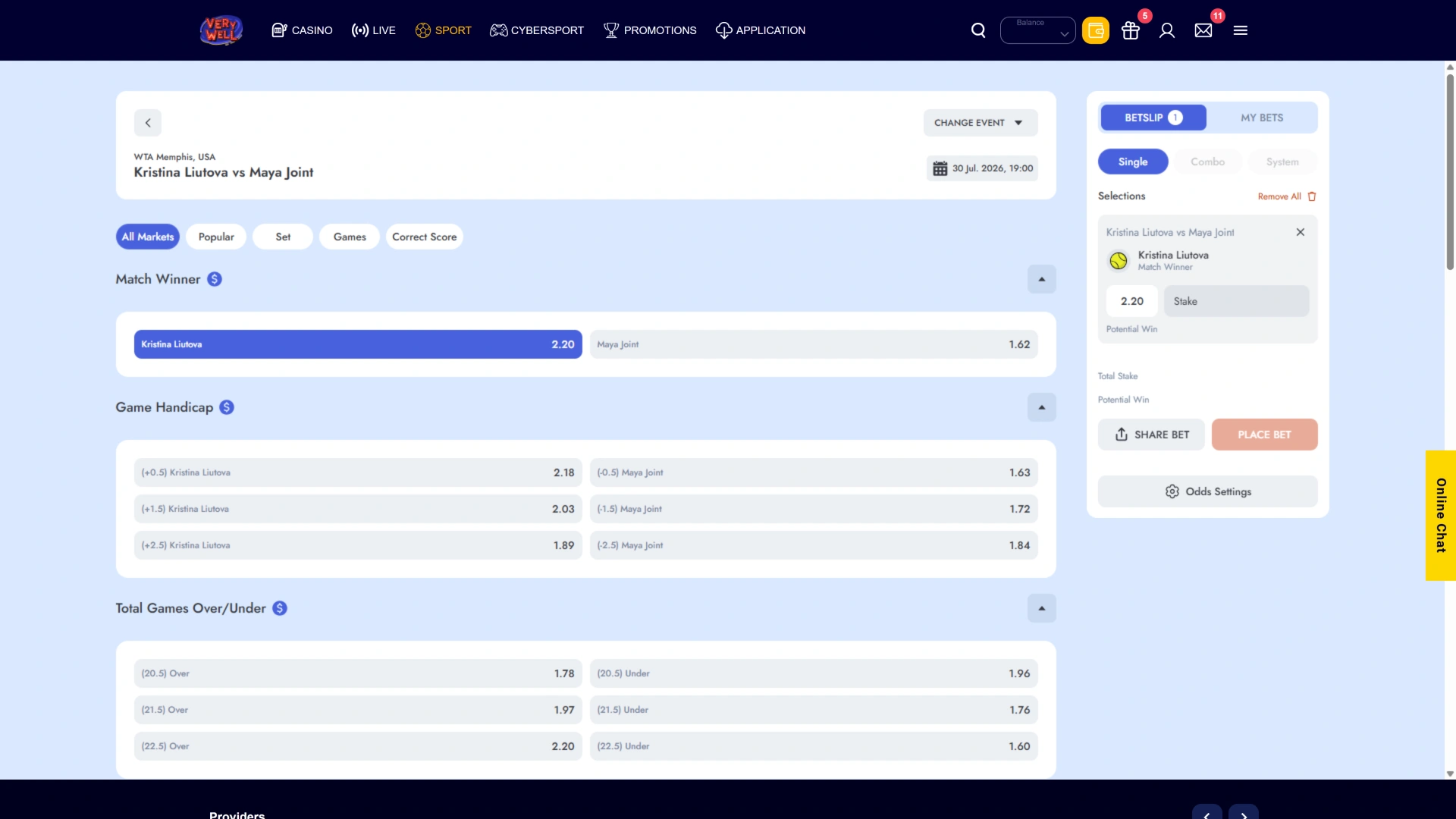Image resolution: width=1456 pixels, height=819 pixels.
Task: Filter by Popular markets
Action: 216,237
